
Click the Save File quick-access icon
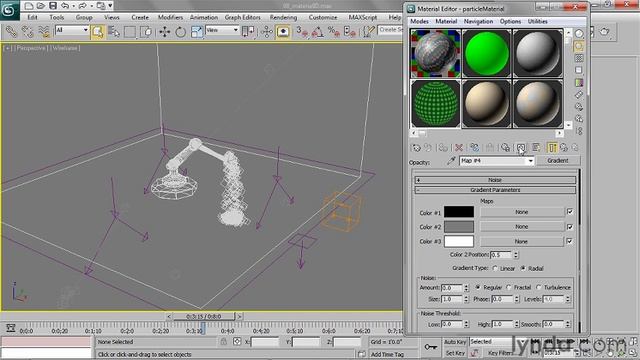[x=53, y=6]
